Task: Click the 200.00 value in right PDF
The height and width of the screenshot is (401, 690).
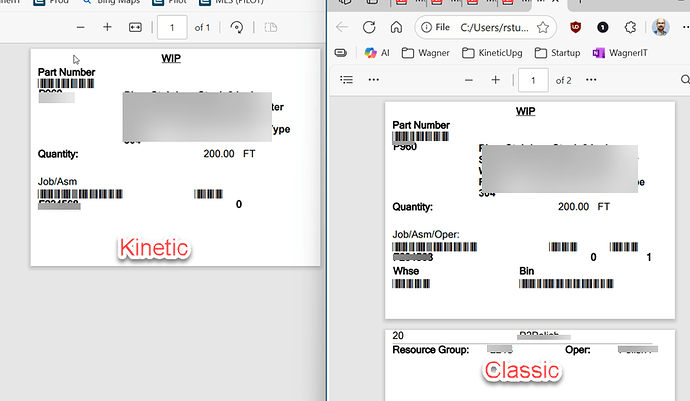Action: coord(573,206)
